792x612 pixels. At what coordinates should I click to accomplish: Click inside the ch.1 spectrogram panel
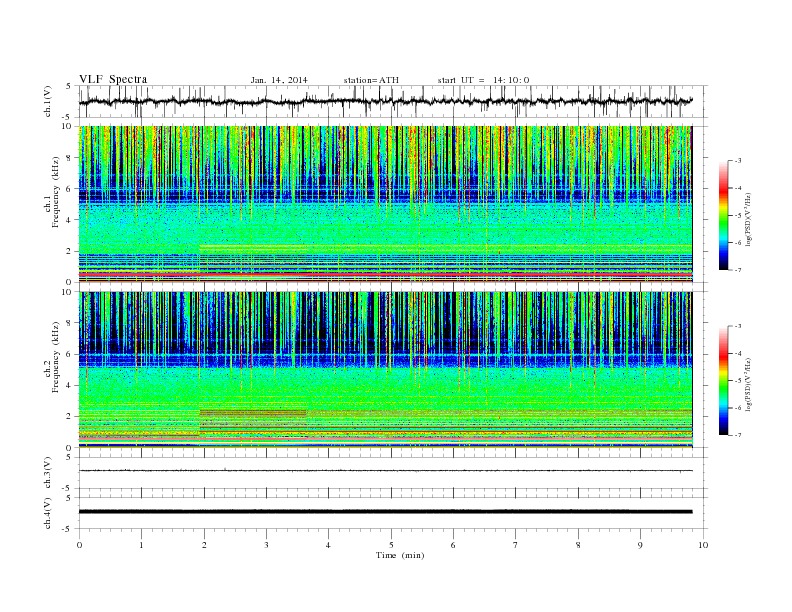[385, 204]
